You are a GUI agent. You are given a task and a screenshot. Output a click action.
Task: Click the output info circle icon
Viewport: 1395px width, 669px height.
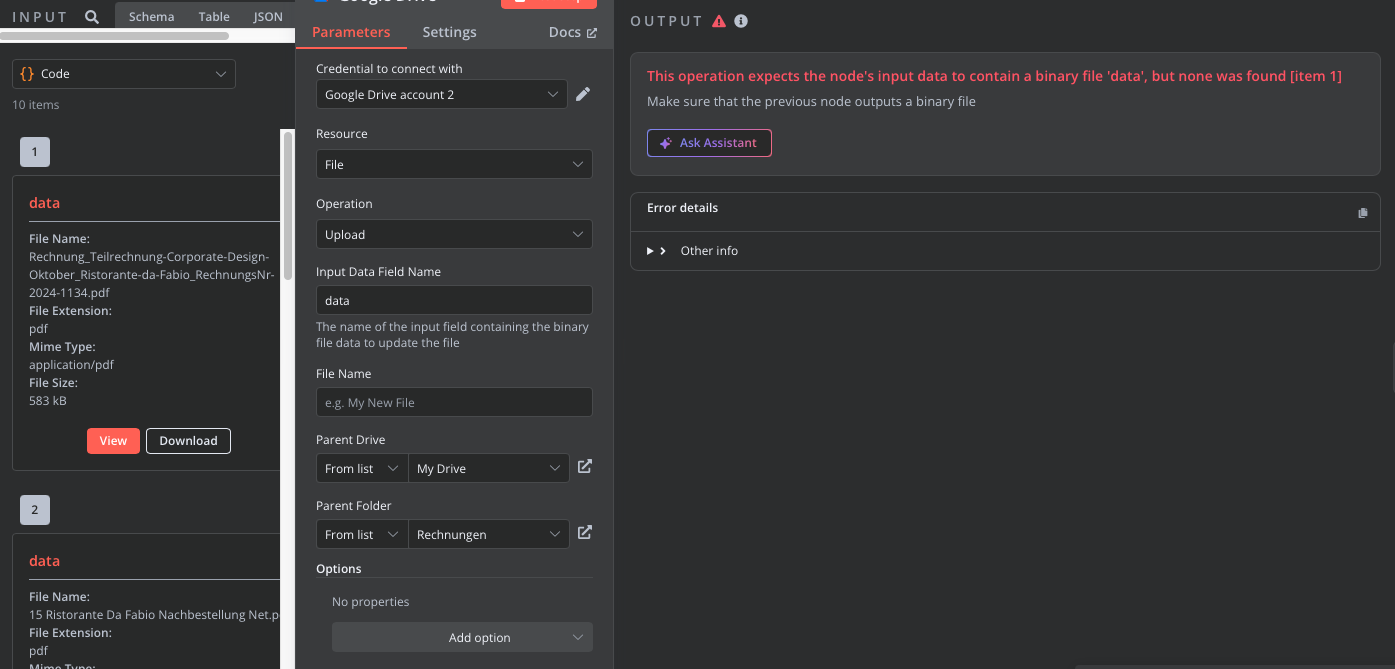click(741, 21)
